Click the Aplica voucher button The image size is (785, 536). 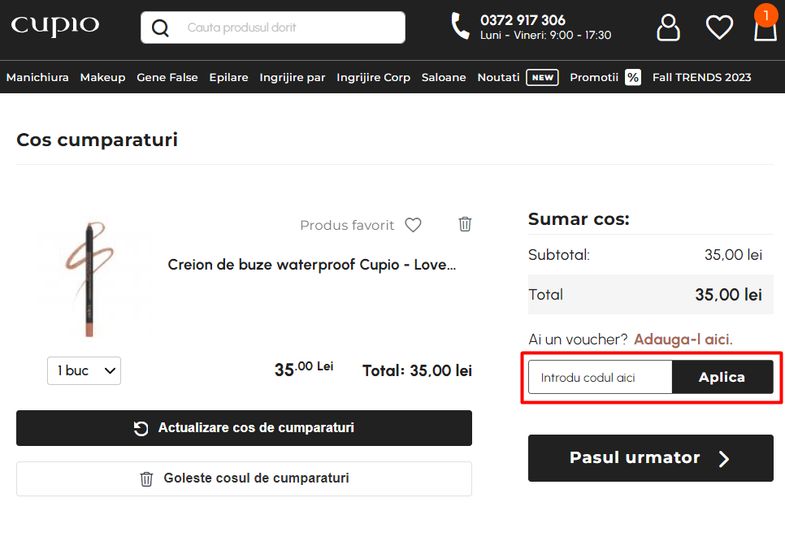tap(722, 377)
